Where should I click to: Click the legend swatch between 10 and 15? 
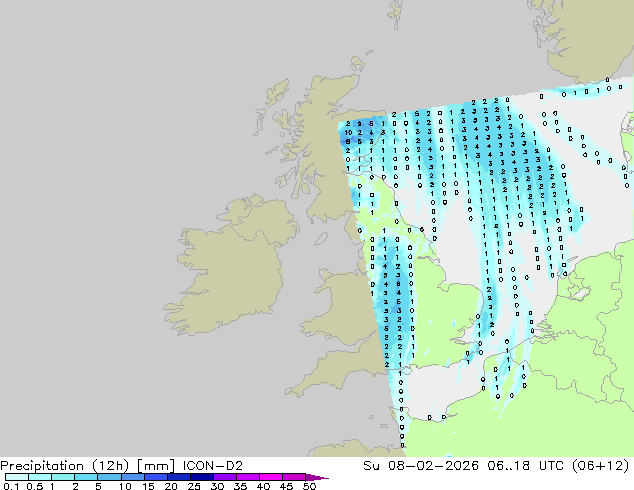click(132, 477)
